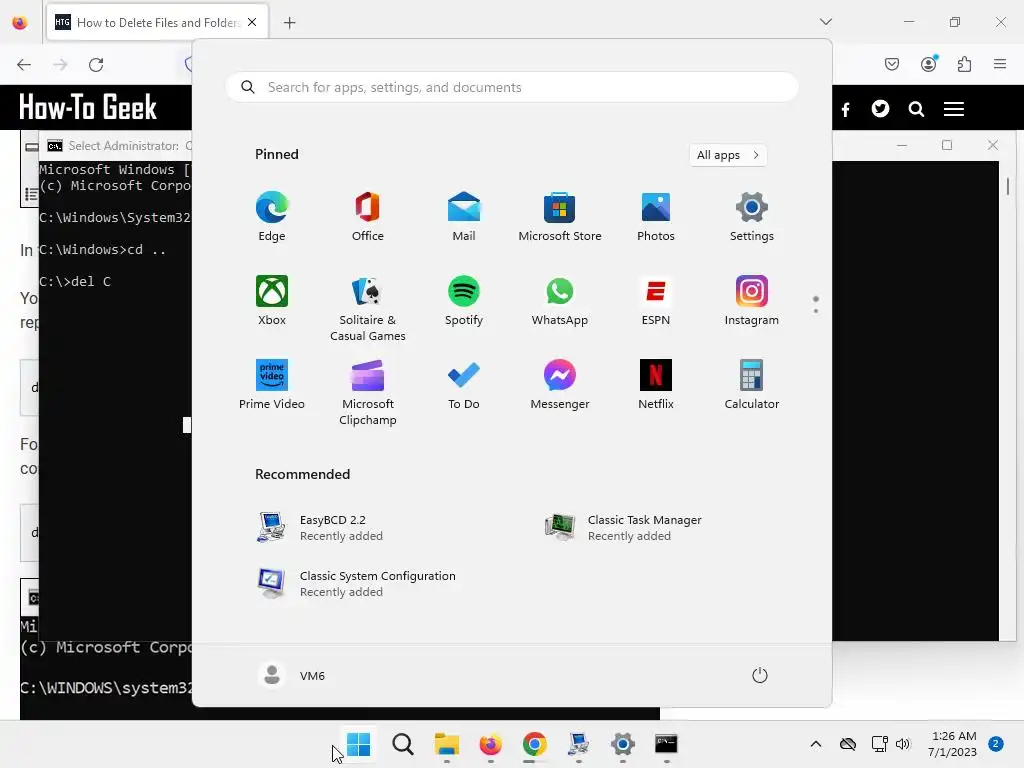Open the Settings gear on the taskbar
The width and height of the screenshot is (1024, 768).
click(622, 744)
